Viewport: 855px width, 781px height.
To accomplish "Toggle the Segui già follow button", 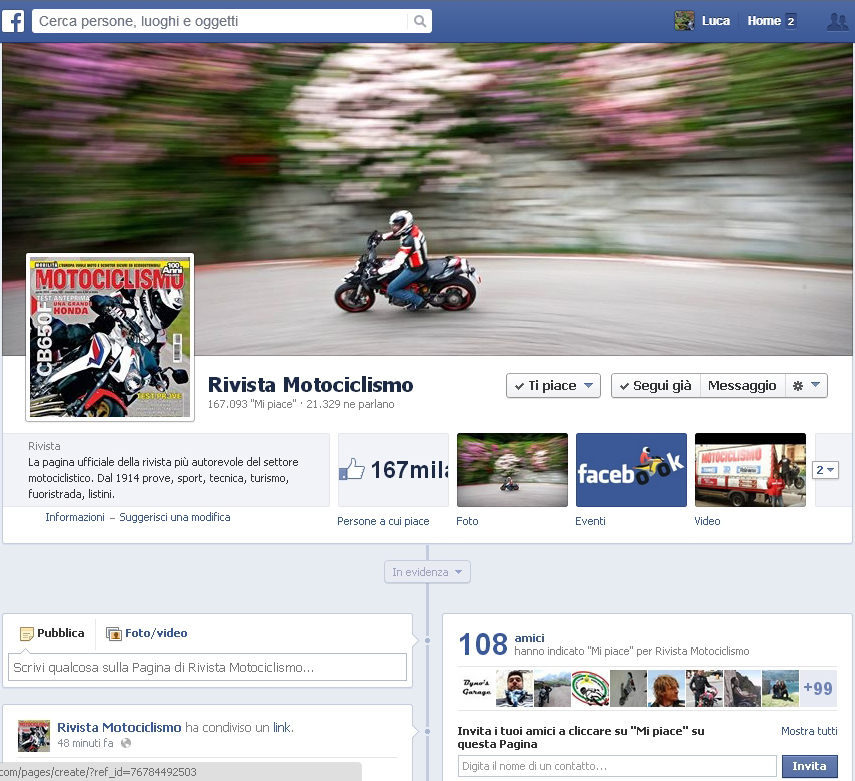I will click(656, 386).
